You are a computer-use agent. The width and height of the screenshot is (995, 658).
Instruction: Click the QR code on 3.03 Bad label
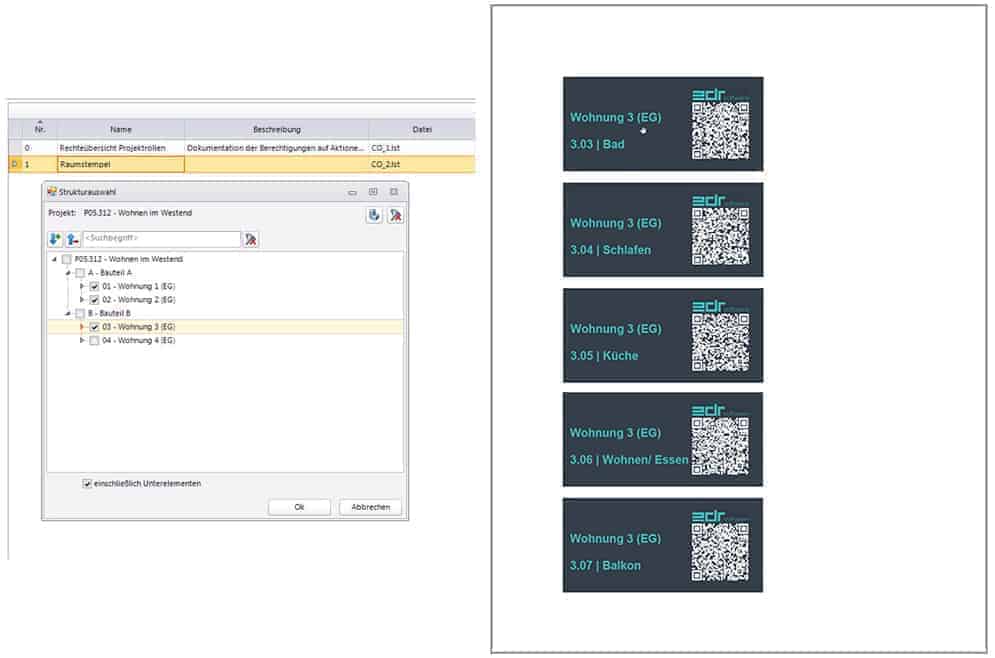click(x=720, y=132)
